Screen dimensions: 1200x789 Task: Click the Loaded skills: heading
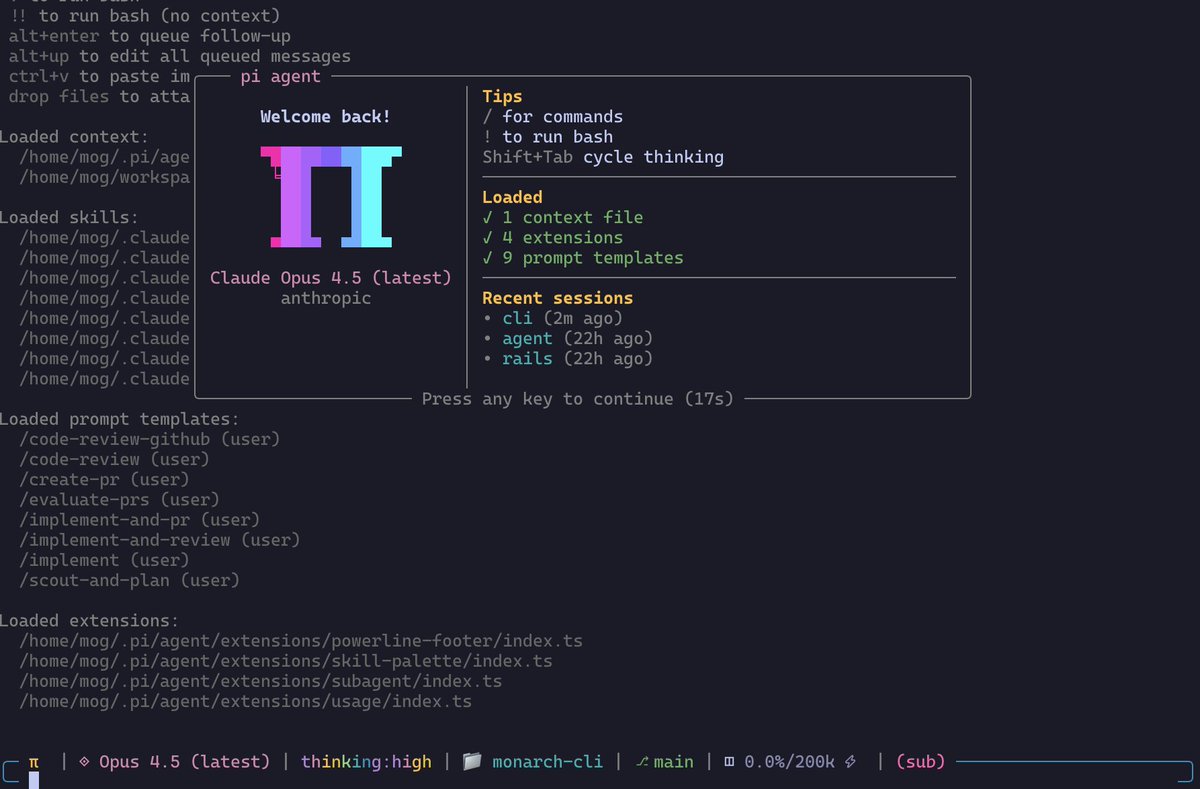tap(70, 217)
